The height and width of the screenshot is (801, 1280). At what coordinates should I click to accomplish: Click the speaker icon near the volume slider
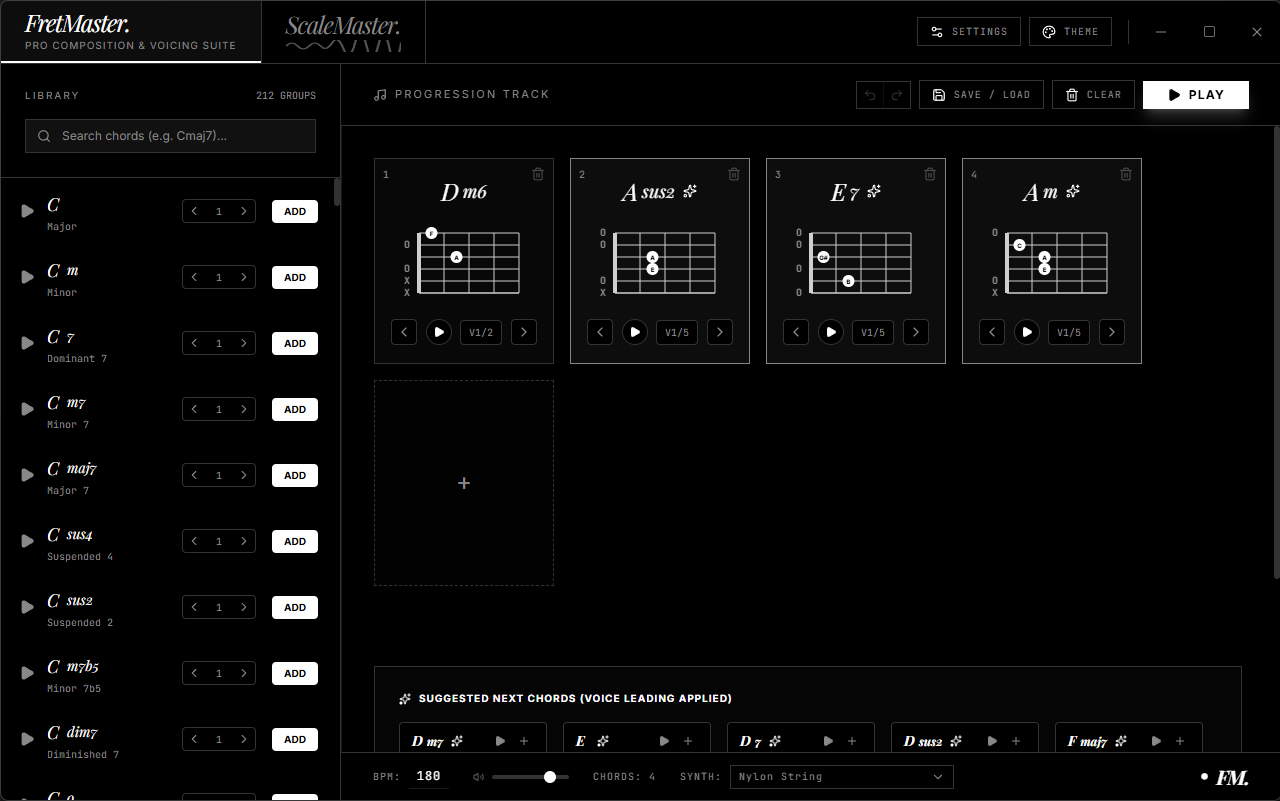[x=478, y=776]
